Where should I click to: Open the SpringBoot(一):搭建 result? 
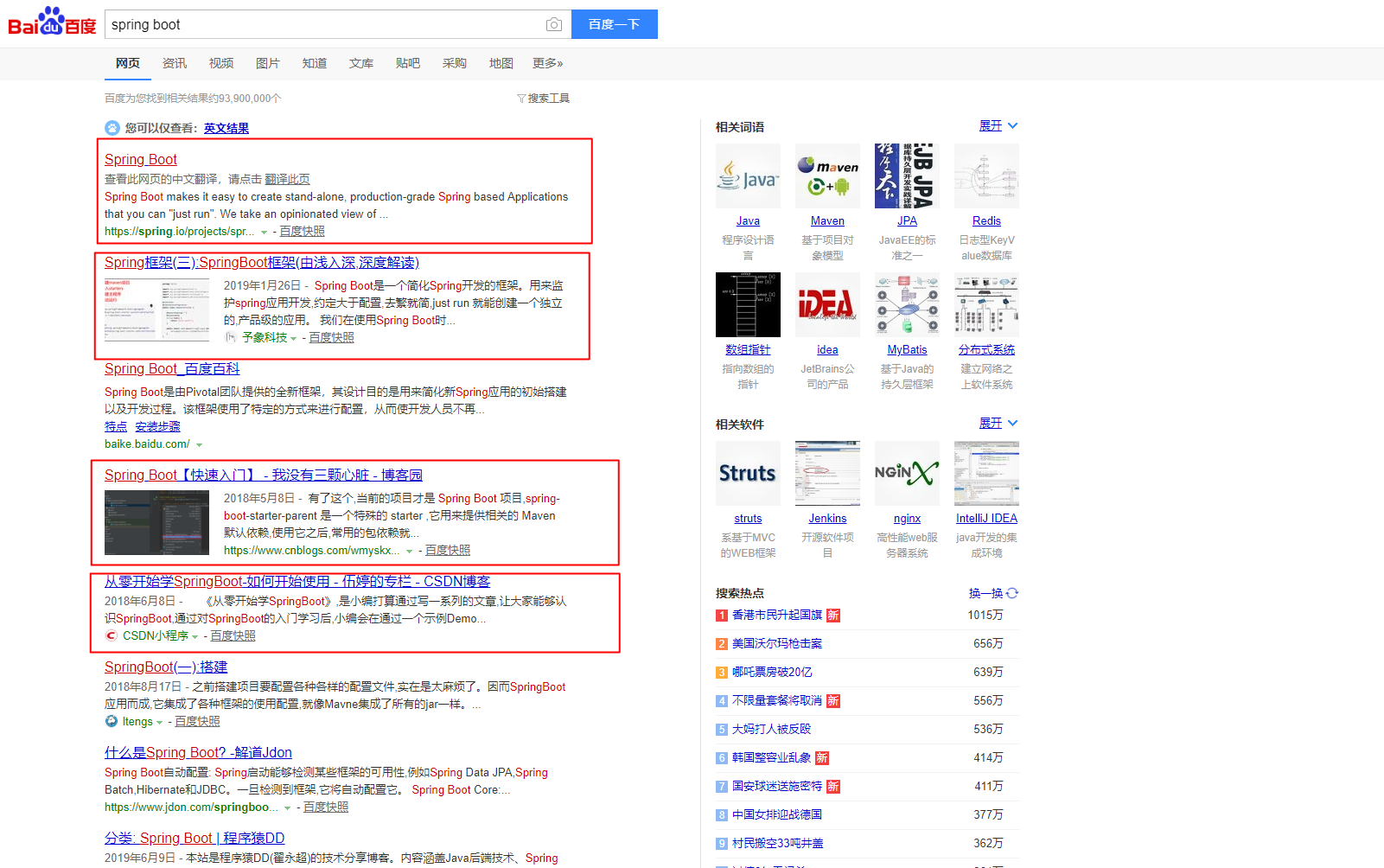click(x=166, y=667)
